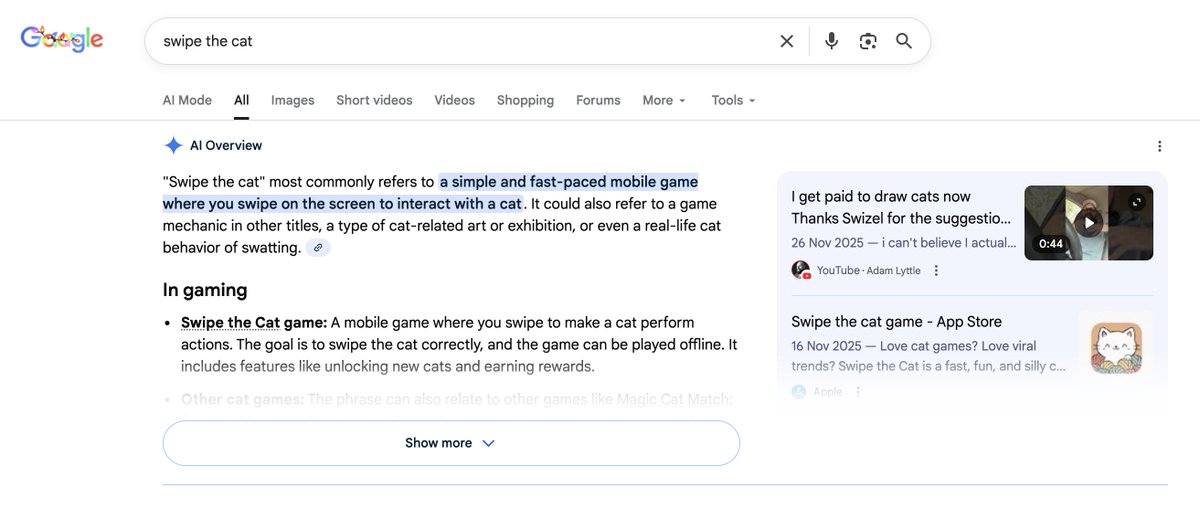Open Google Lens image search icon
1200x509 pixels.
pyautogui.click(x=868, y=41)
